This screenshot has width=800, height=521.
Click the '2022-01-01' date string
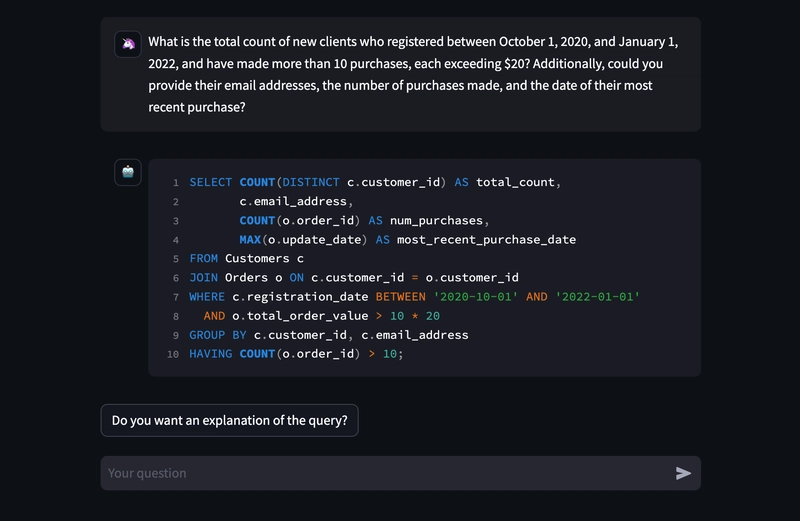597,297
